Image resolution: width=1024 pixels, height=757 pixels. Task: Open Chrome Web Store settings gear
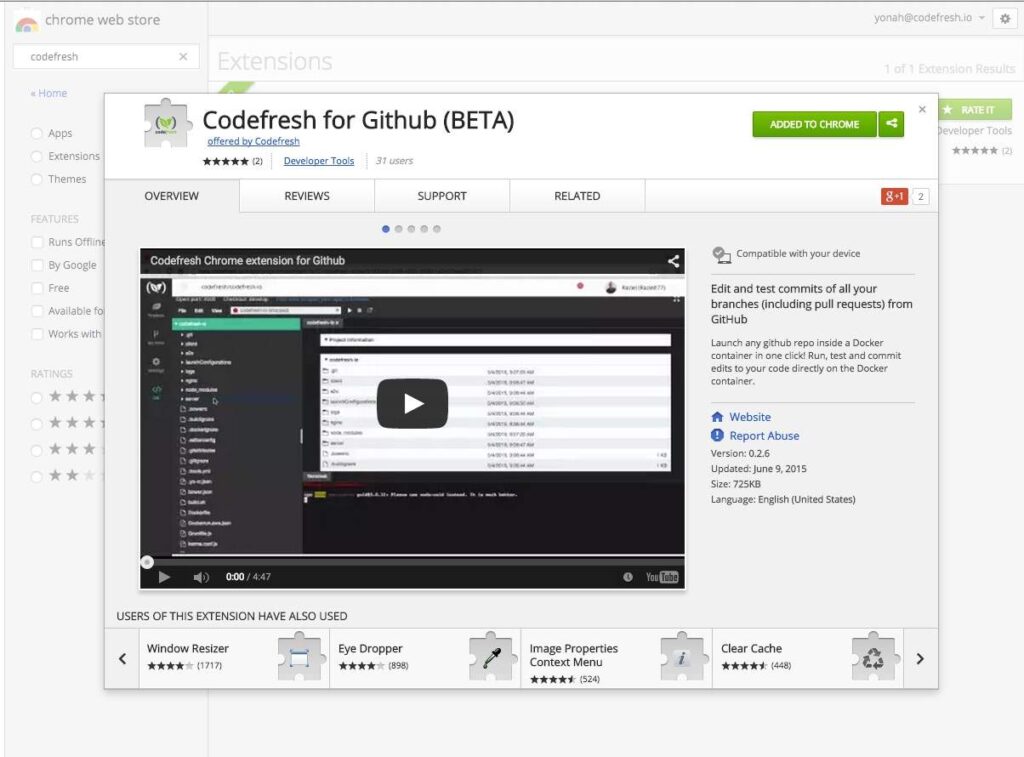click(1006, 18)
